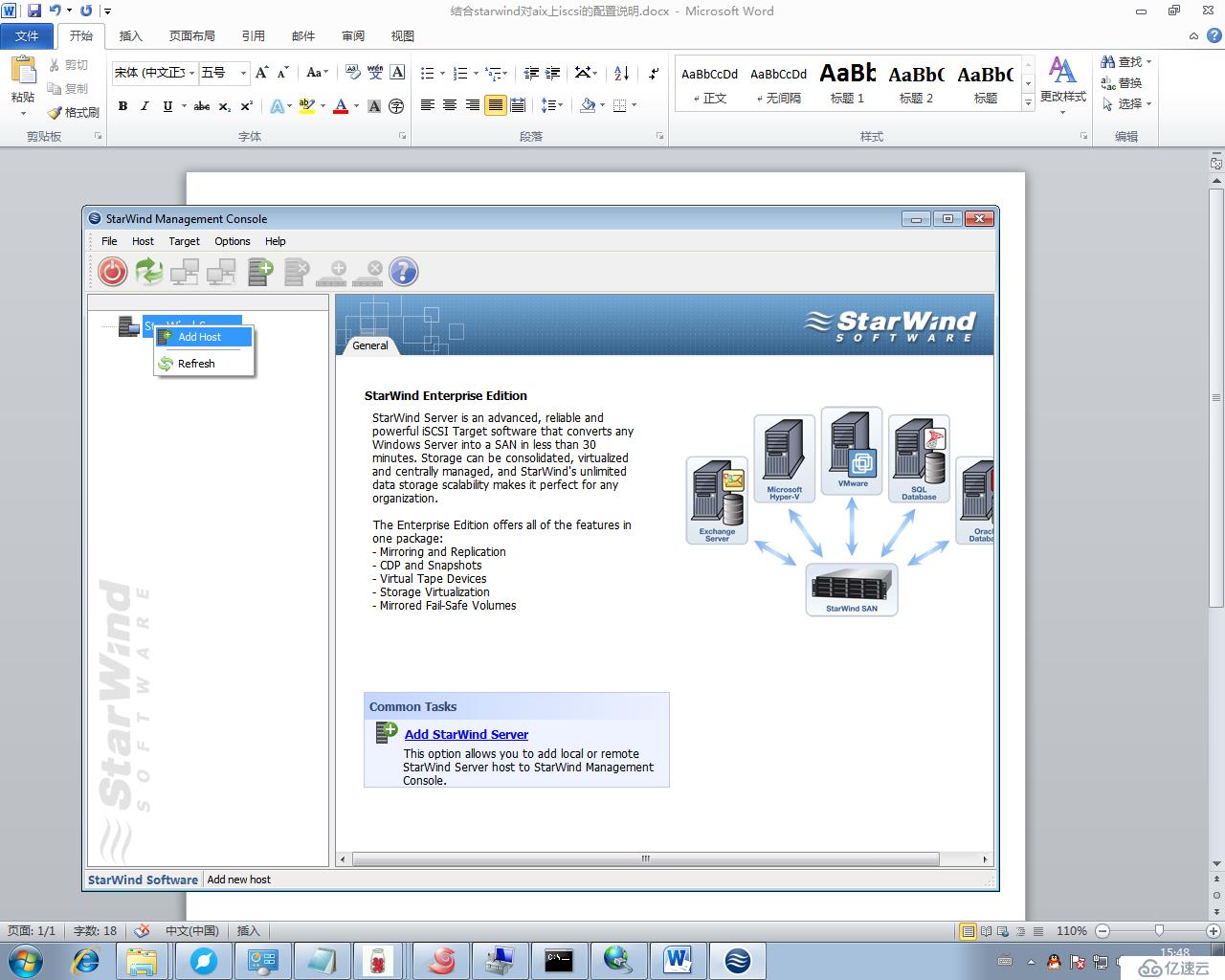Click the red power icon in StarWind toolbar

[112, 272]
